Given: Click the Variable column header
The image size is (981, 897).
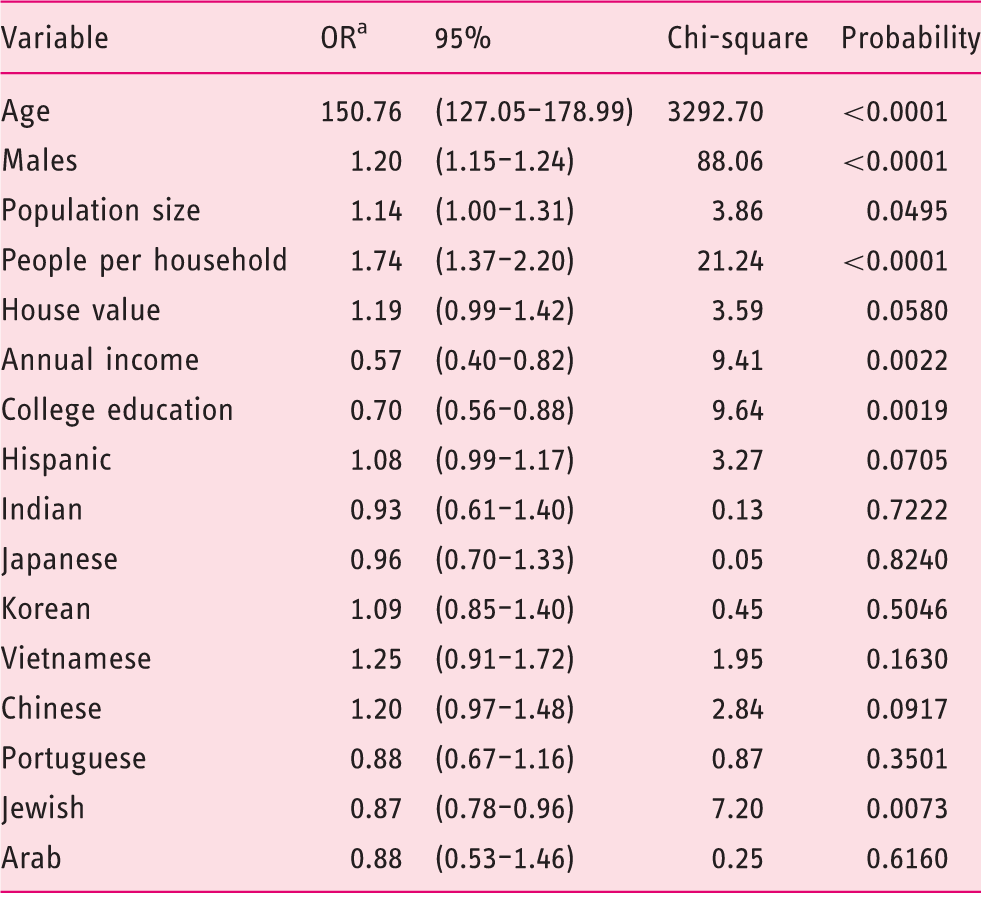Looking at the screenshot, I should click(x=54, y=38).
